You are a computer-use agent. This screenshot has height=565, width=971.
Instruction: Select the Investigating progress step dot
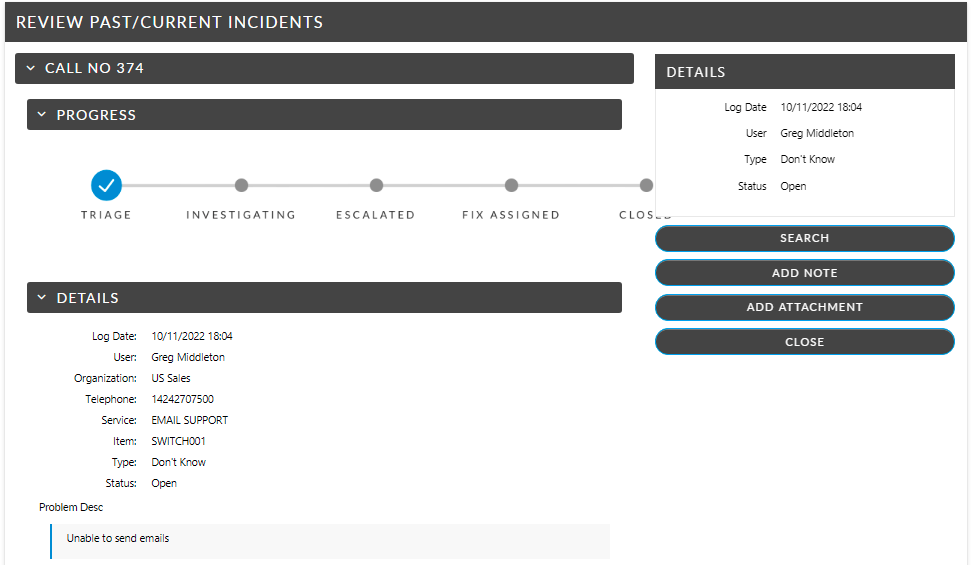click(241, 185)
